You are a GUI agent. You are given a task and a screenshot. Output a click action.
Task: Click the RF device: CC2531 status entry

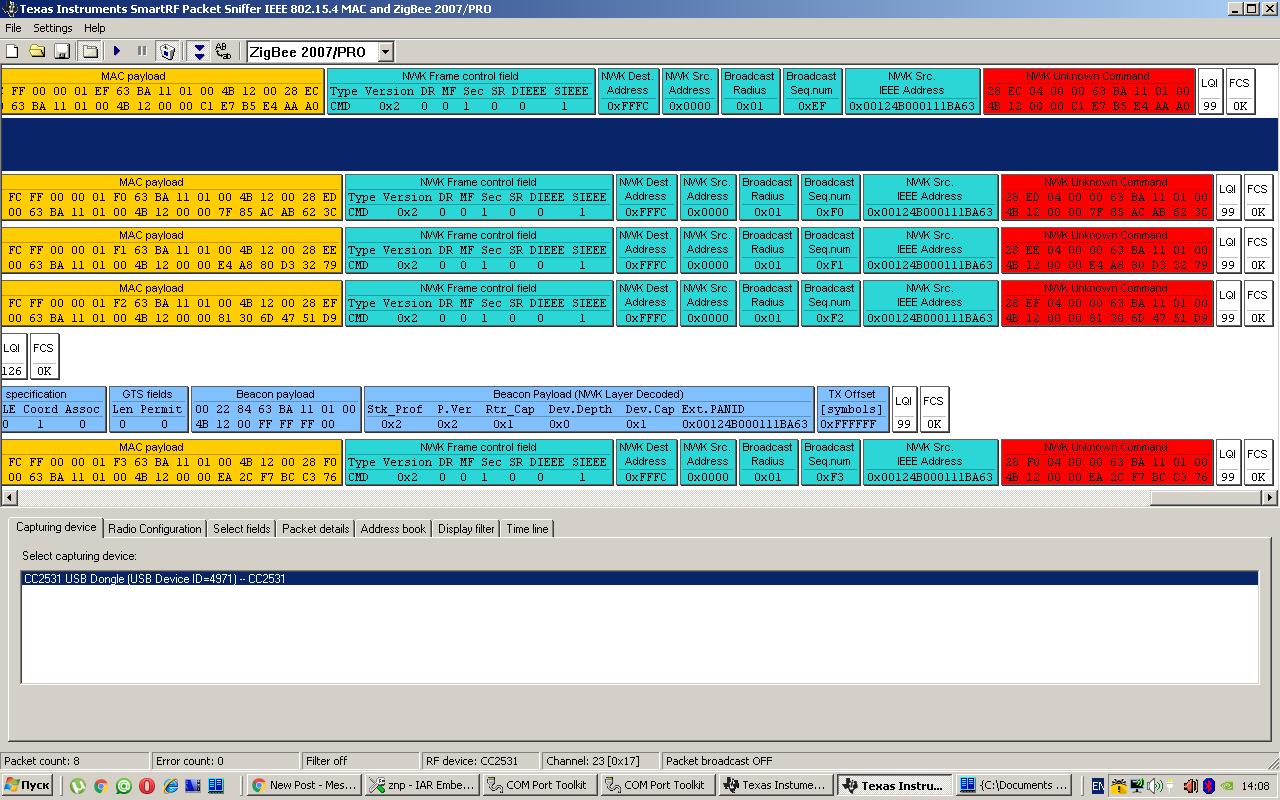480,761
